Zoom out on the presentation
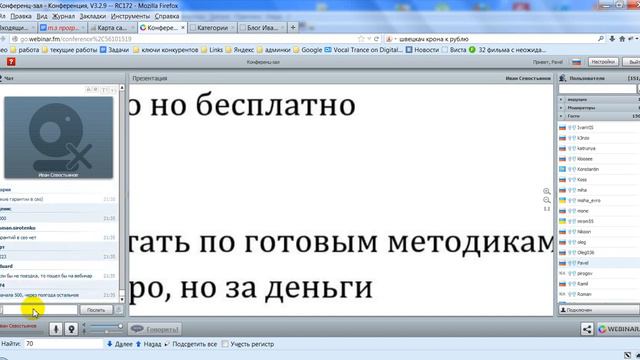 point(547,200)
